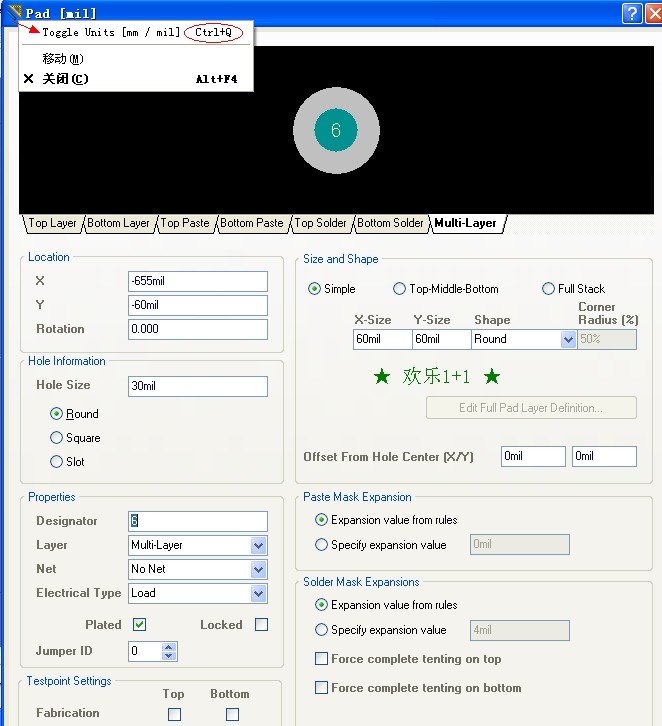This screenshot has width=662, height=726.
Task: Select the Slot hole radio button
Action: click(x=56, y=462)
